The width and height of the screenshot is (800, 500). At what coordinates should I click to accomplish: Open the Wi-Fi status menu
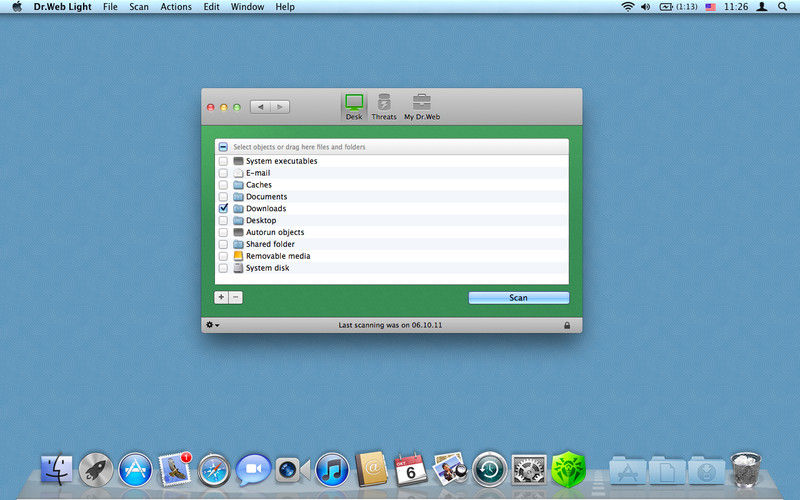628,7
